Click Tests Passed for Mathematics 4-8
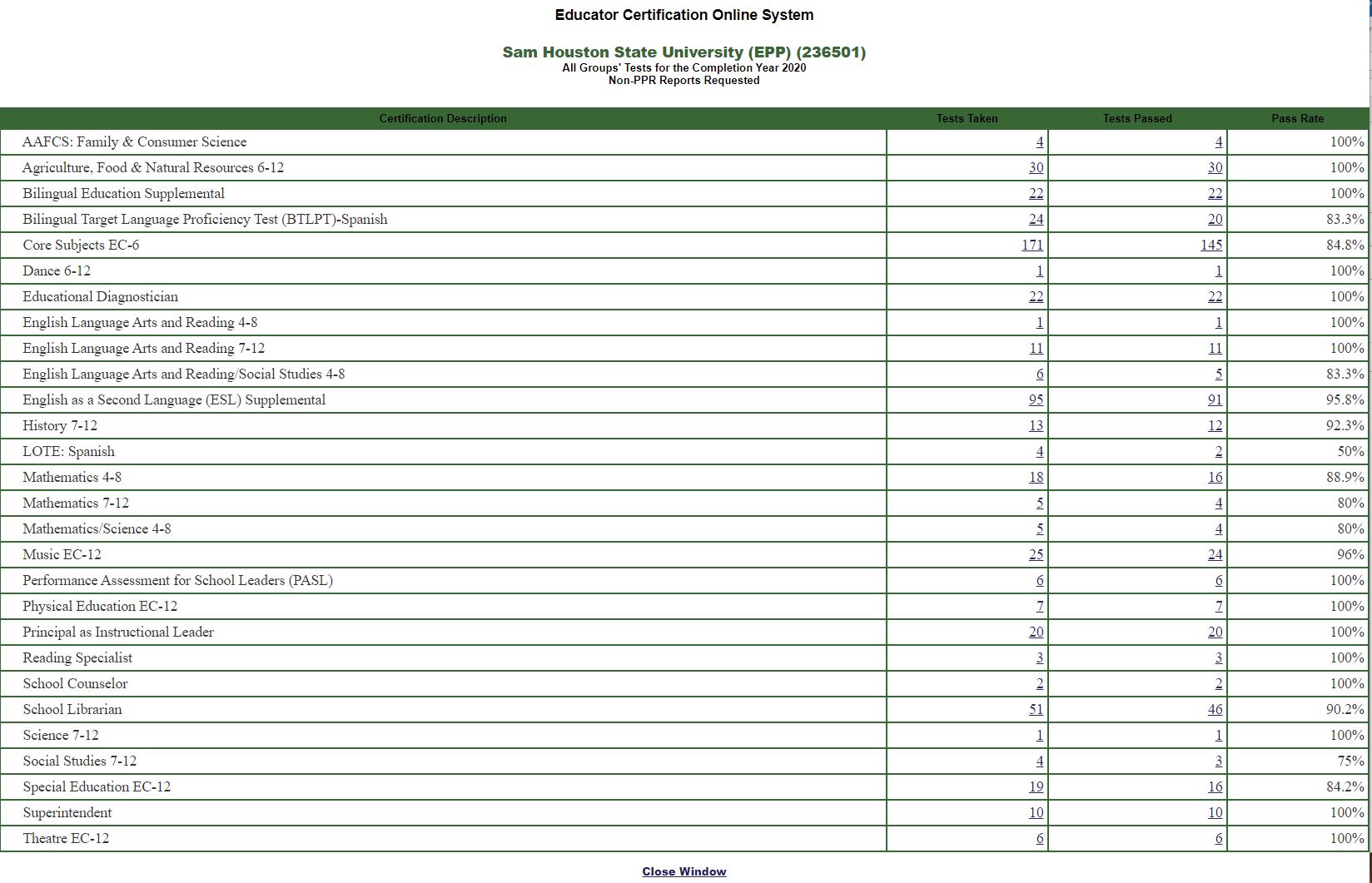1372x883 pixels. point(1215,477)
